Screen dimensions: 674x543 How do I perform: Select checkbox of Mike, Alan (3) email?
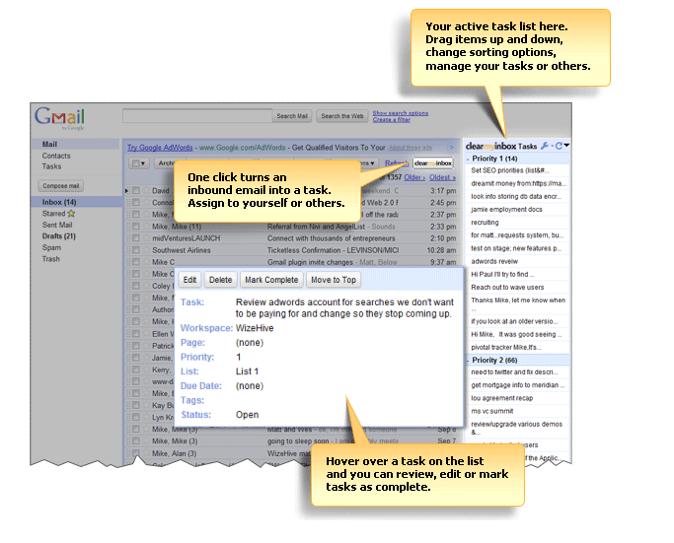point(136,453)
